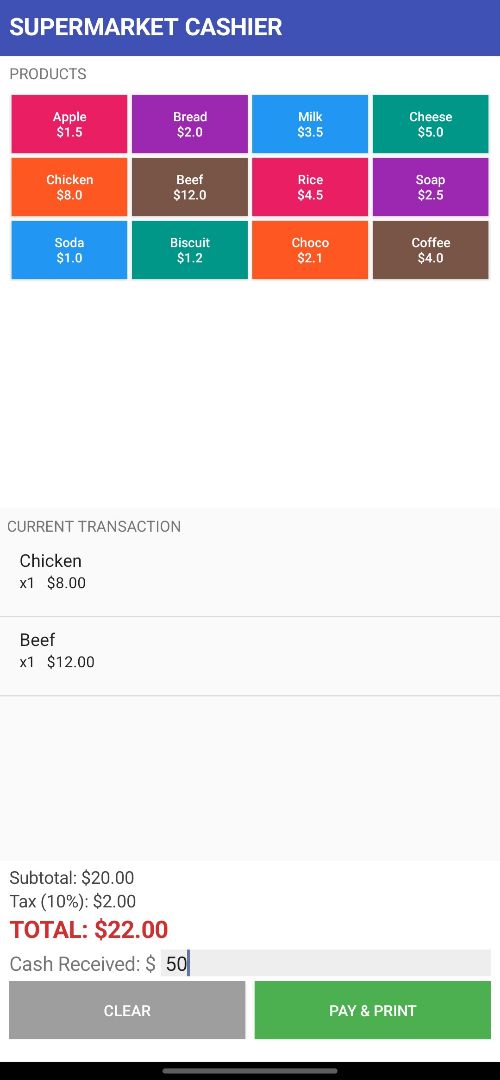Click the SUPERMARKET CASHIER title bar
The width and height of the screenshot is (500, 1080).
click(250, 28)
